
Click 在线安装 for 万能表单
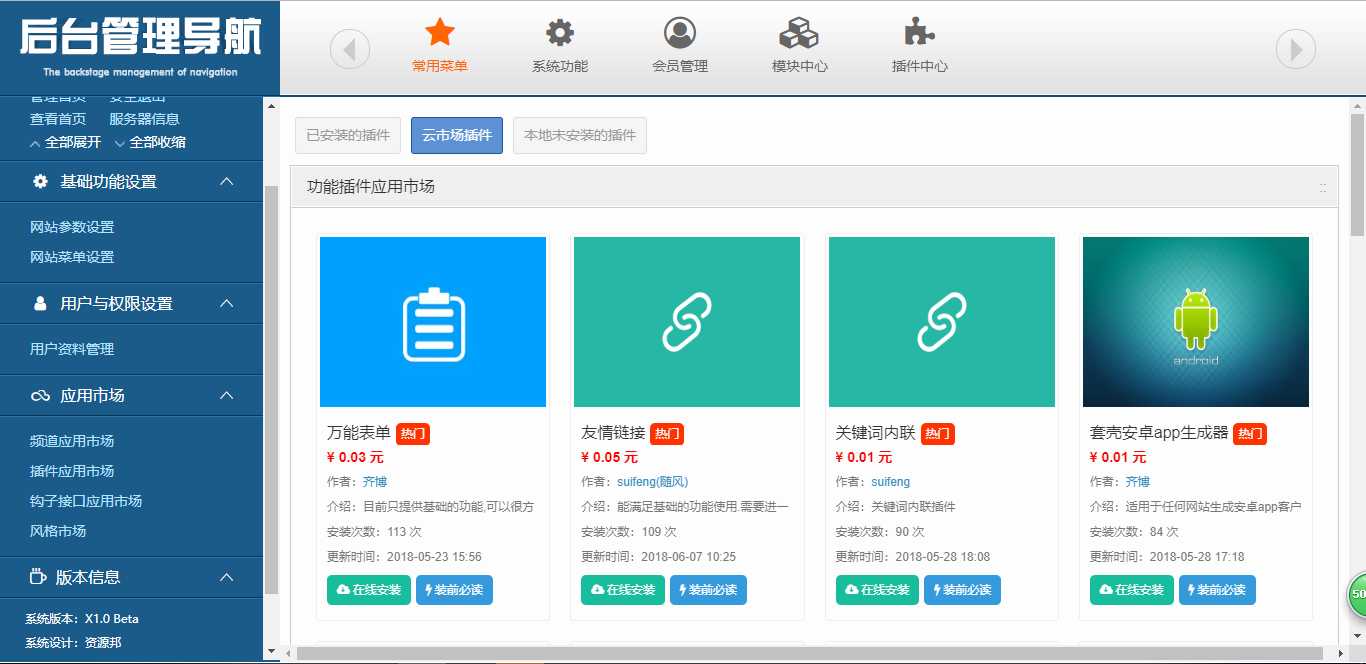(x=368, y=590)
